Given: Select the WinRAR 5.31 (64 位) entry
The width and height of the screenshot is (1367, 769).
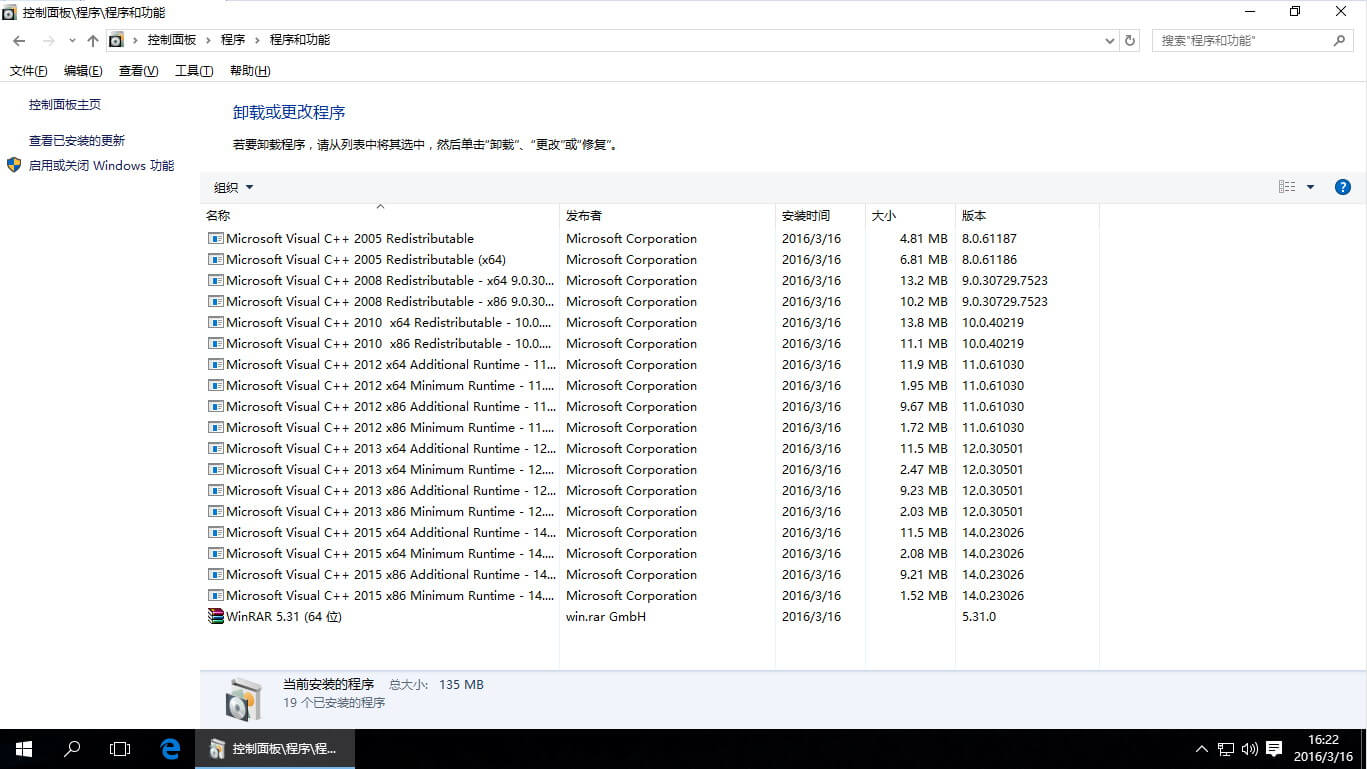Looking at the screenshot, I should (284, 617).
